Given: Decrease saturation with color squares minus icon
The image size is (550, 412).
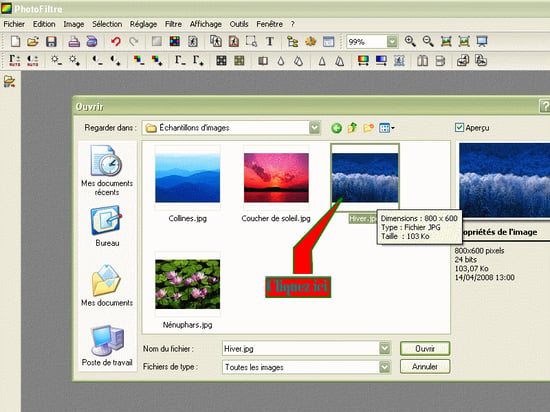Looking at the screenshot, I should tap(139, 61).
